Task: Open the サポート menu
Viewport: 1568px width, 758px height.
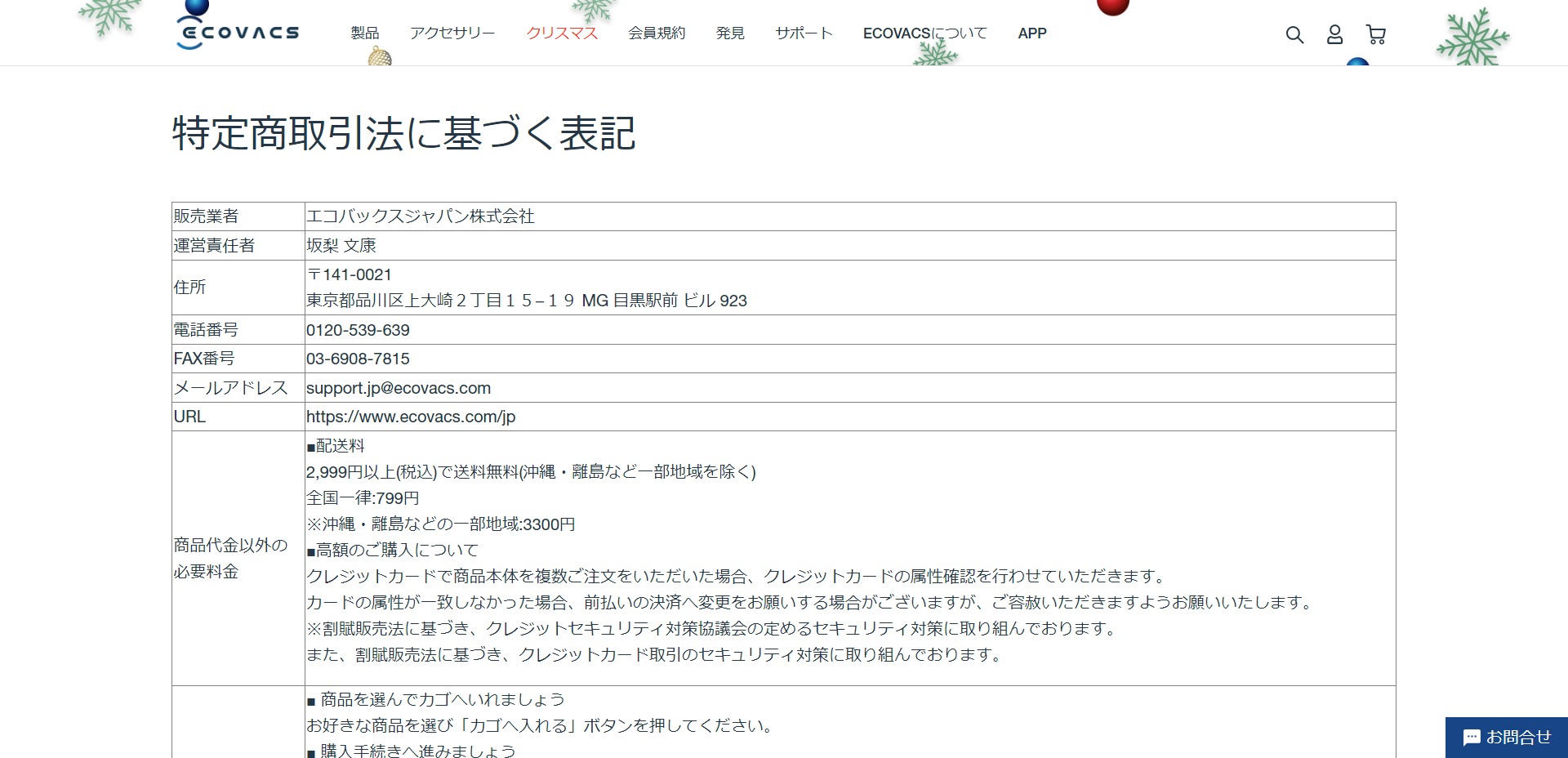Action: pyautogui.click(x=804, y=33)
